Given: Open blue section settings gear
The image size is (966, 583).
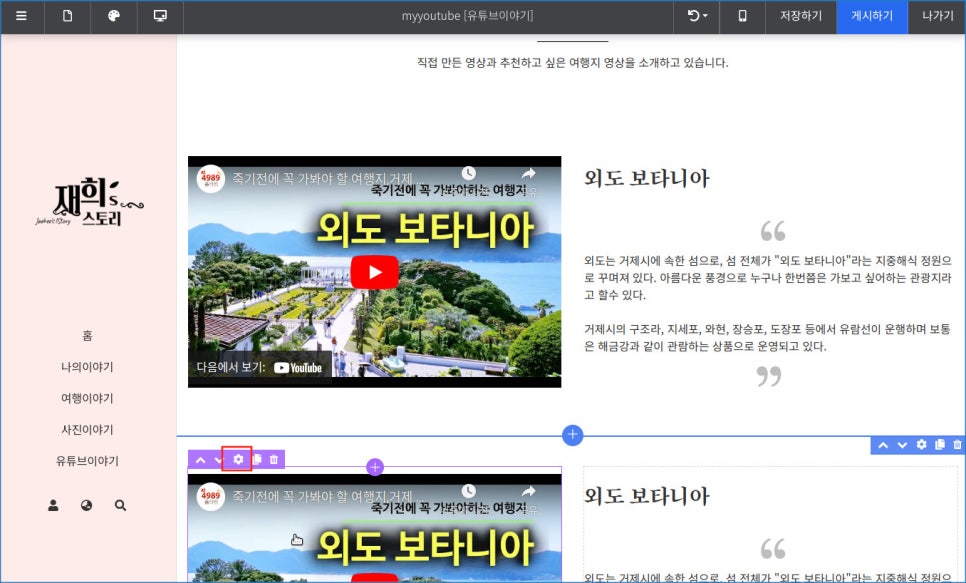Looking at the screenshot, I should [x=921, y=444].
